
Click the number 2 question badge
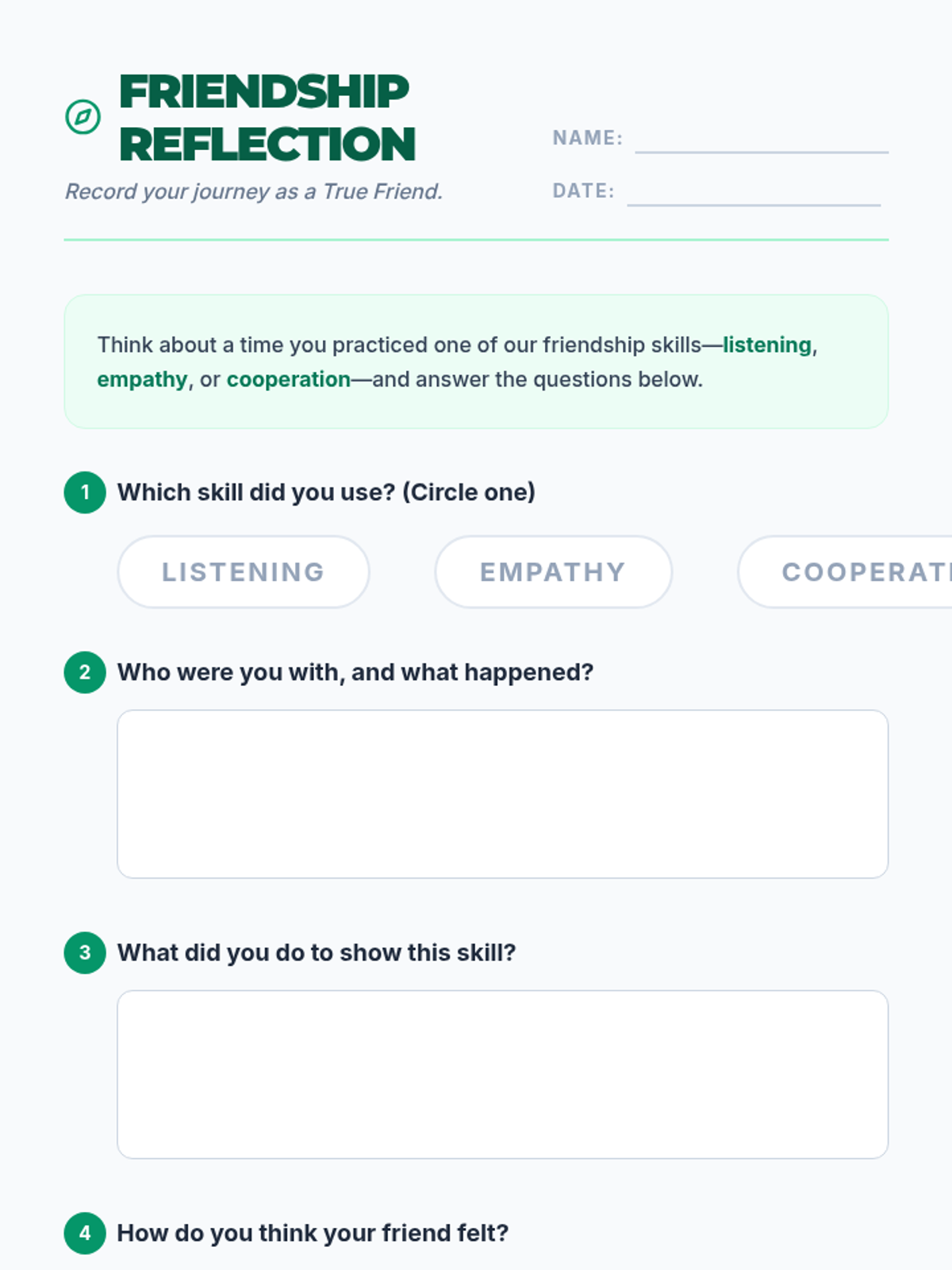tap(85, 672)
